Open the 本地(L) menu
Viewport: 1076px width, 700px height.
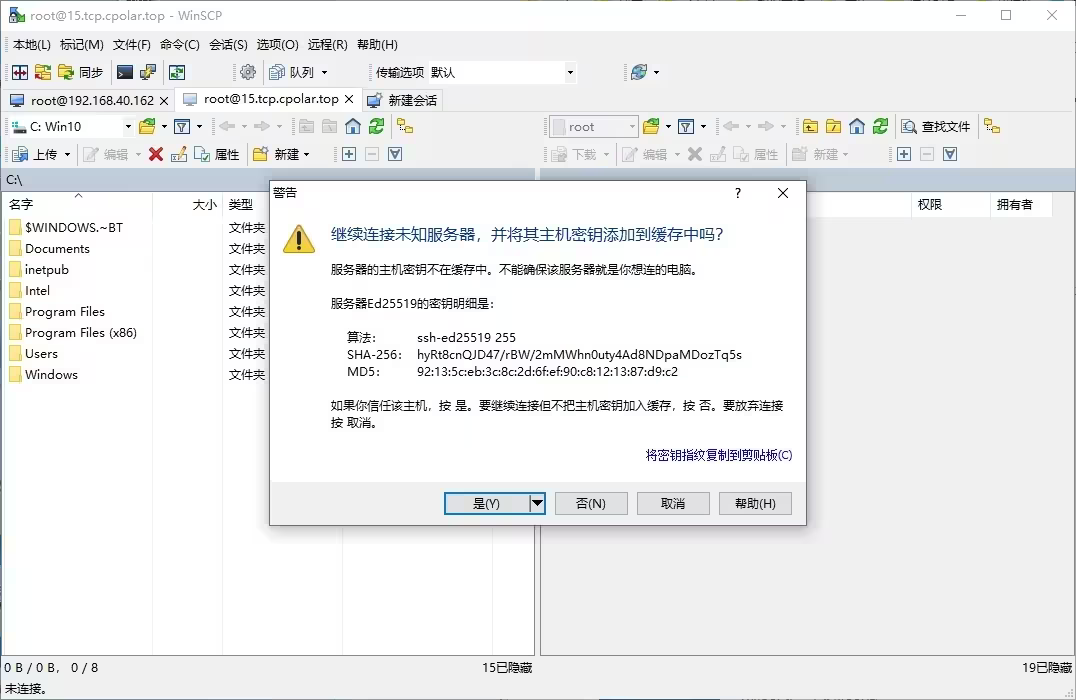(32, 45)
